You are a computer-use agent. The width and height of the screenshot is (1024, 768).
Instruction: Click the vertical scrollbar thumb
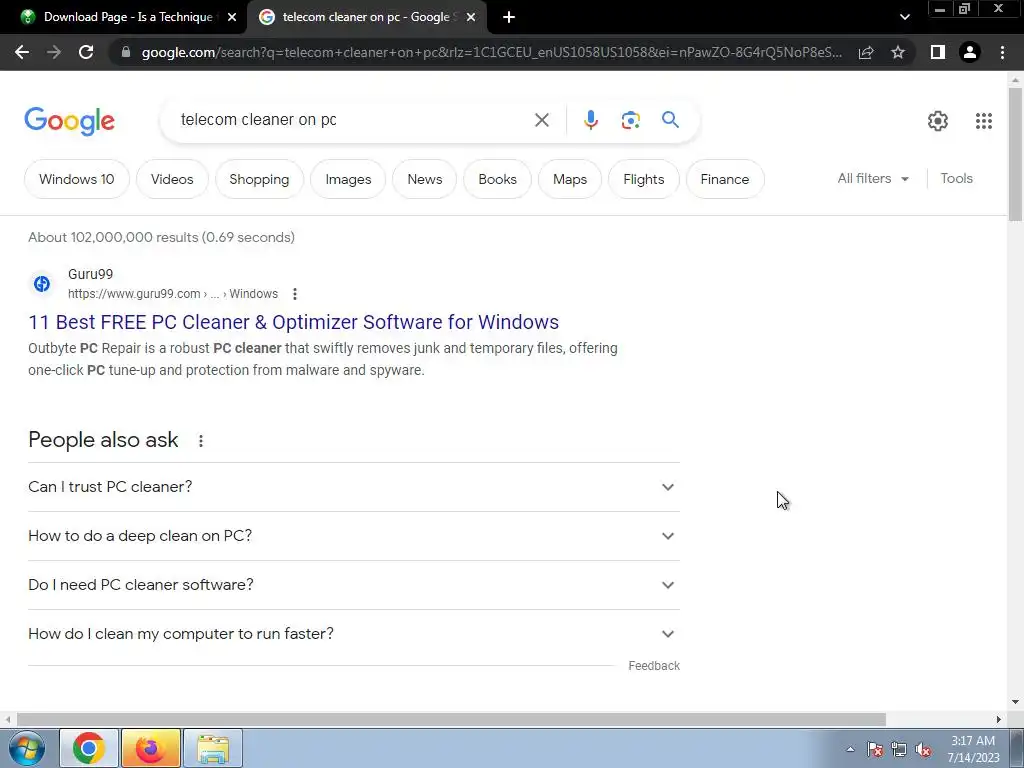pos(1015,154)
